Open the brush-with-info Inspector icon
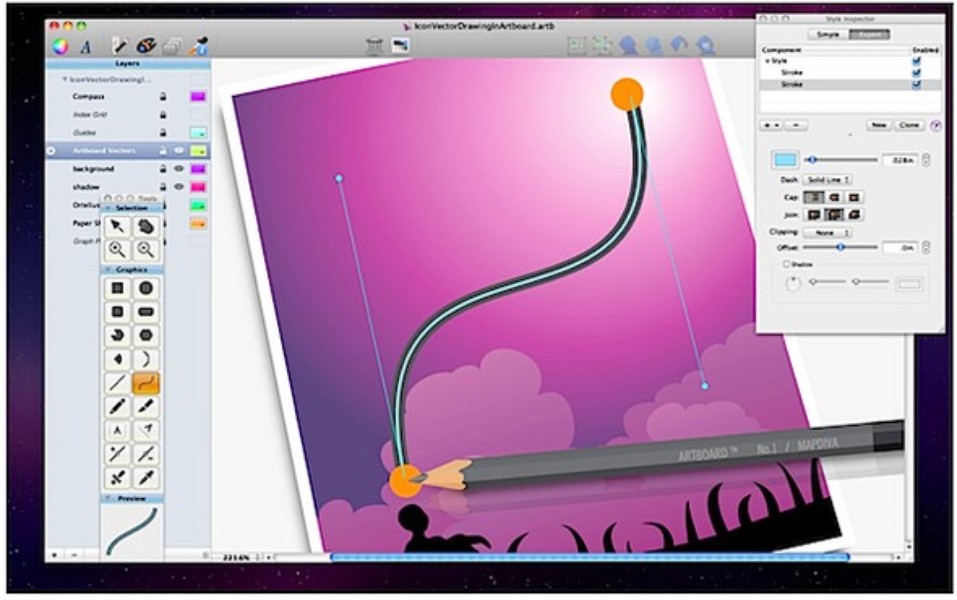The image size is (957, 600). [x=198, y=45]
